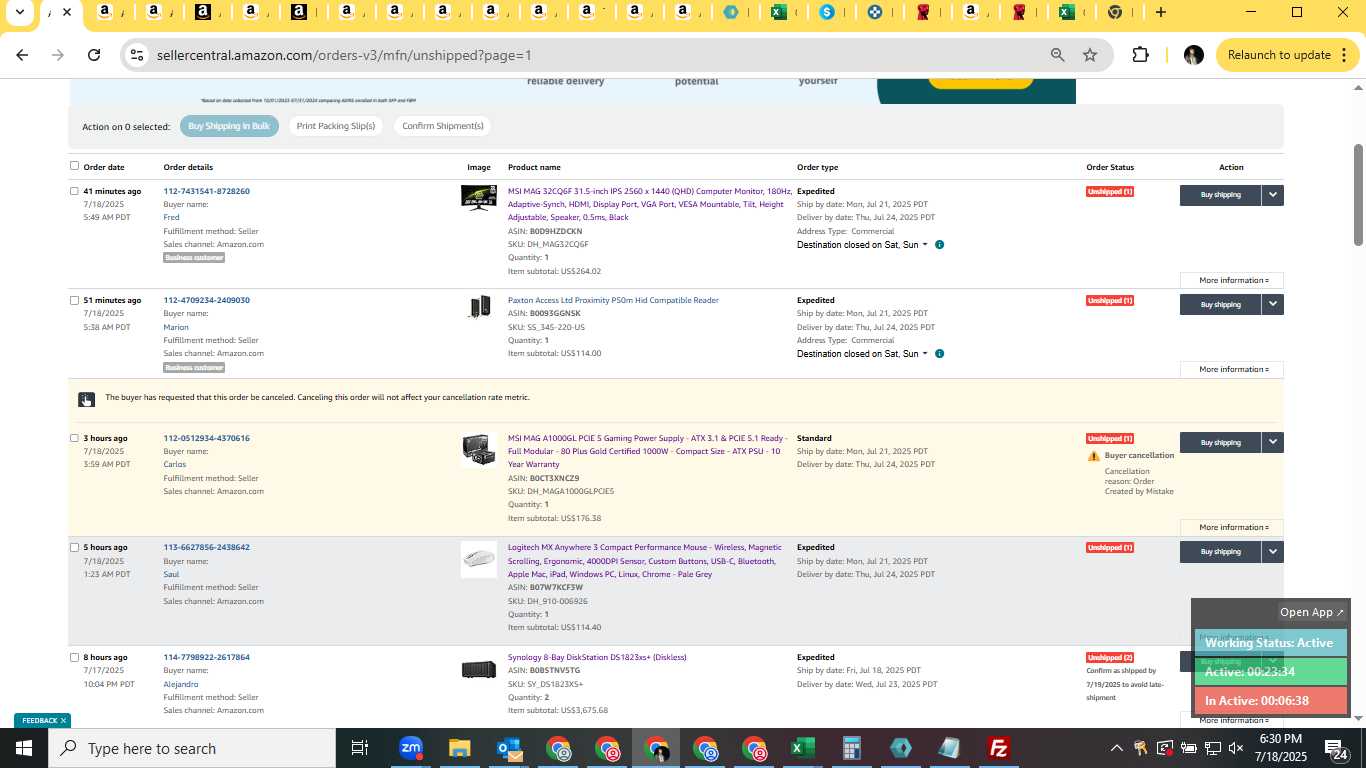Click Print Packing Slip(s) button
Image resolution: width=1366 pixels, height=768 pixels.
[x=336, y=126]
